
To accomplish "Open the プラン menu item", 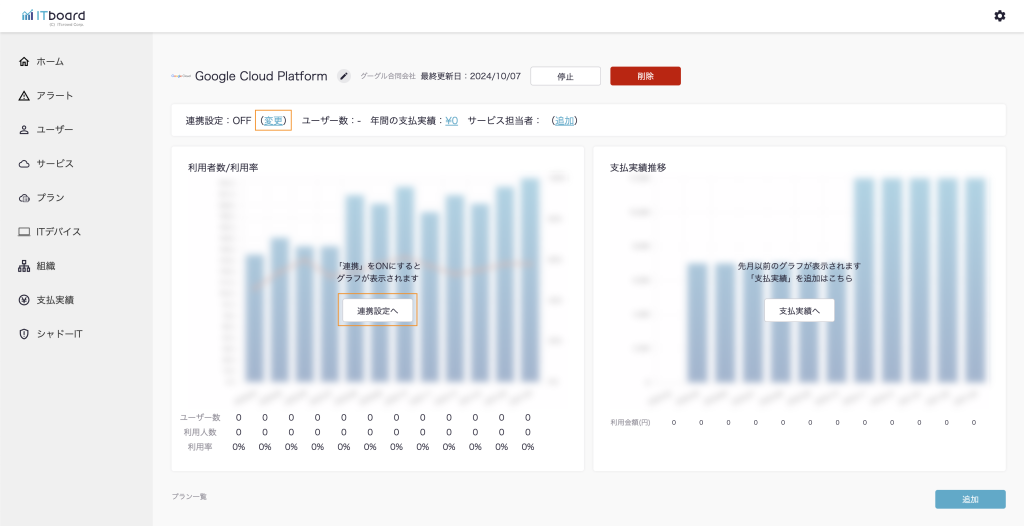I will (x=50, y=198).
